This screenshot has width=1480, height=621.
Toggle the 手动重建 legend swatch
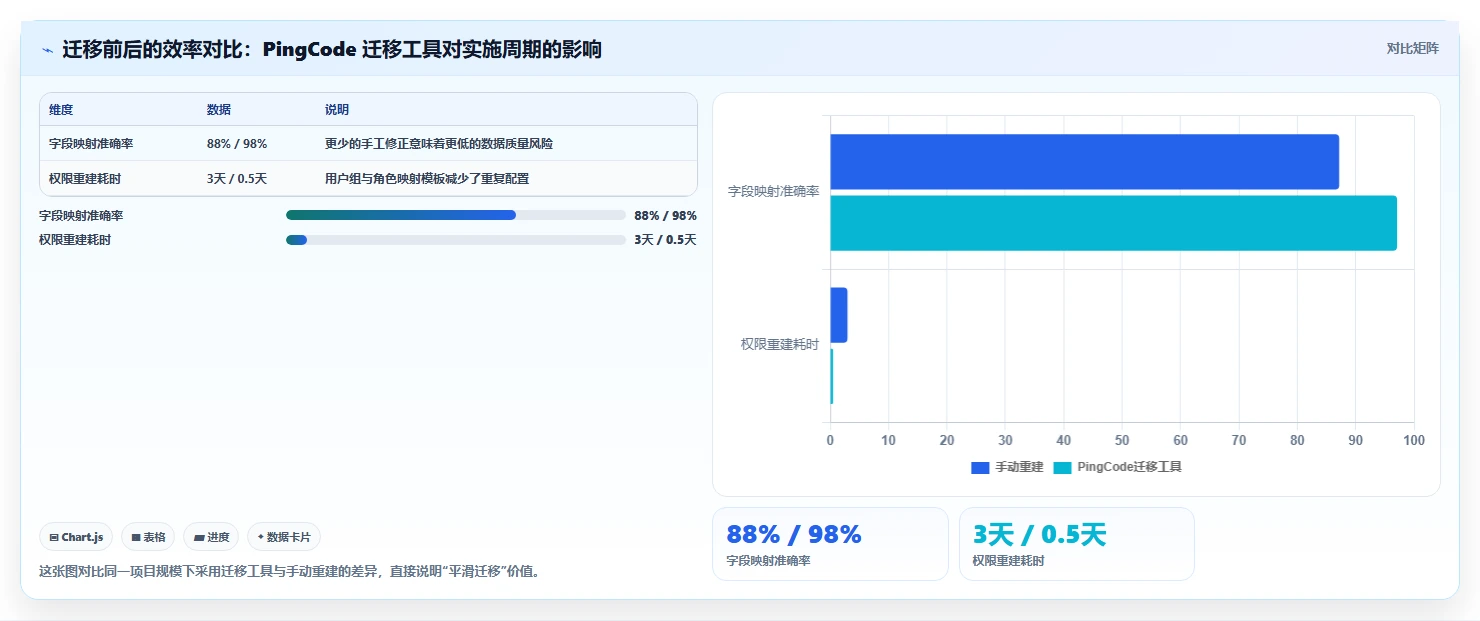(980, 467)
